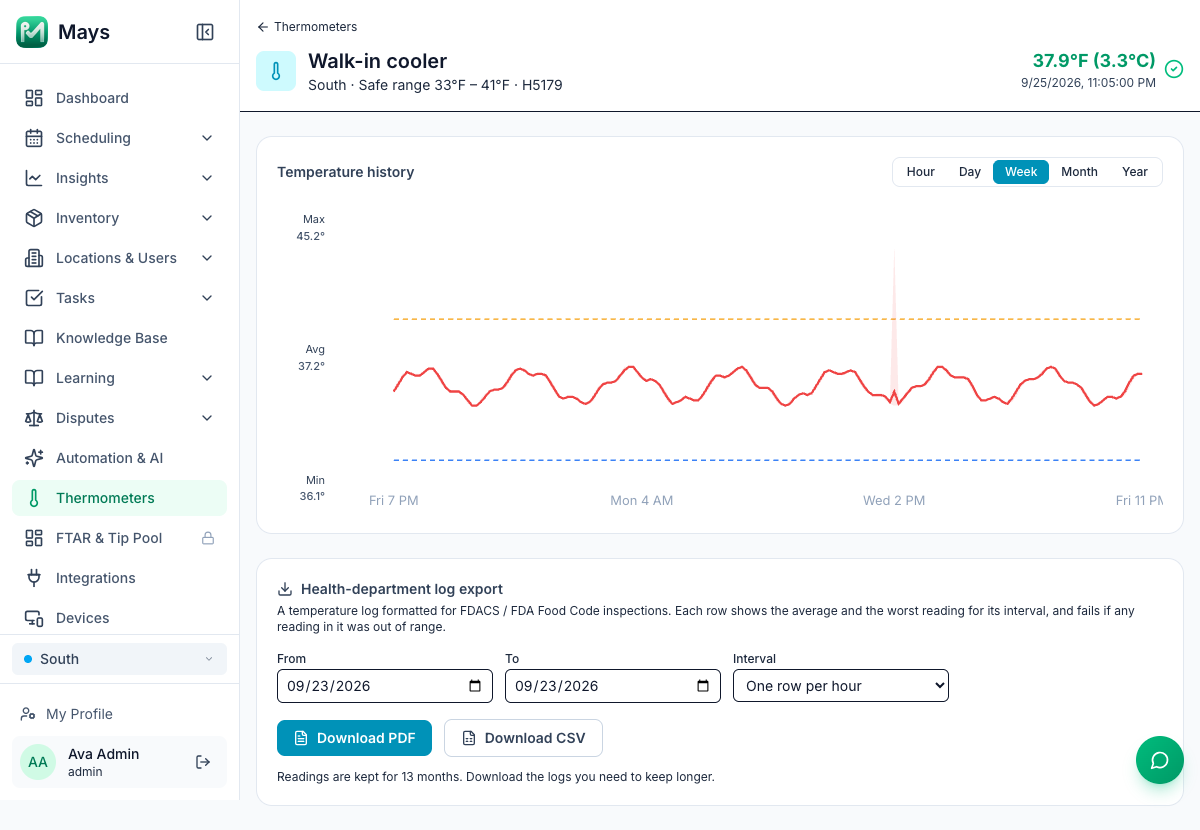Viewport: 1200px width, 830px height.
Task: Open the Thermometers menu item
Action: (120, 498)
